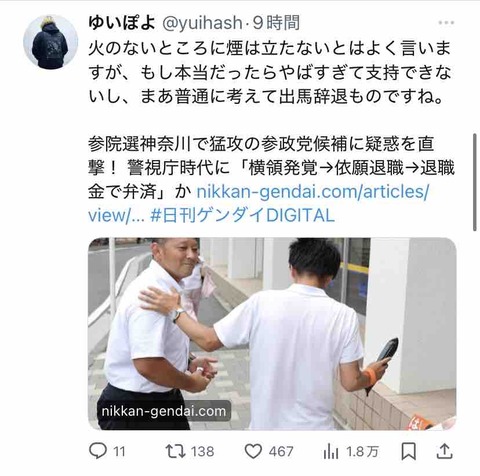View analytics bar-chart icon showing 1.8万

pyautogui.click(x=331, y=452)
